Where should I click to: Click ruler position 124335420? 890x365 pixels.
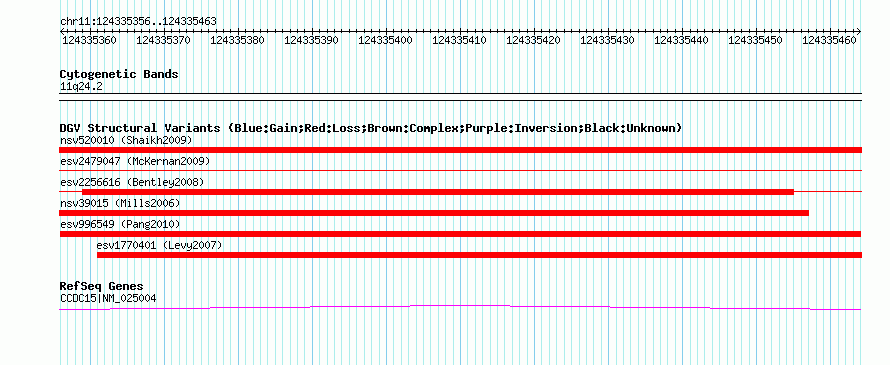tap(534, 40)
